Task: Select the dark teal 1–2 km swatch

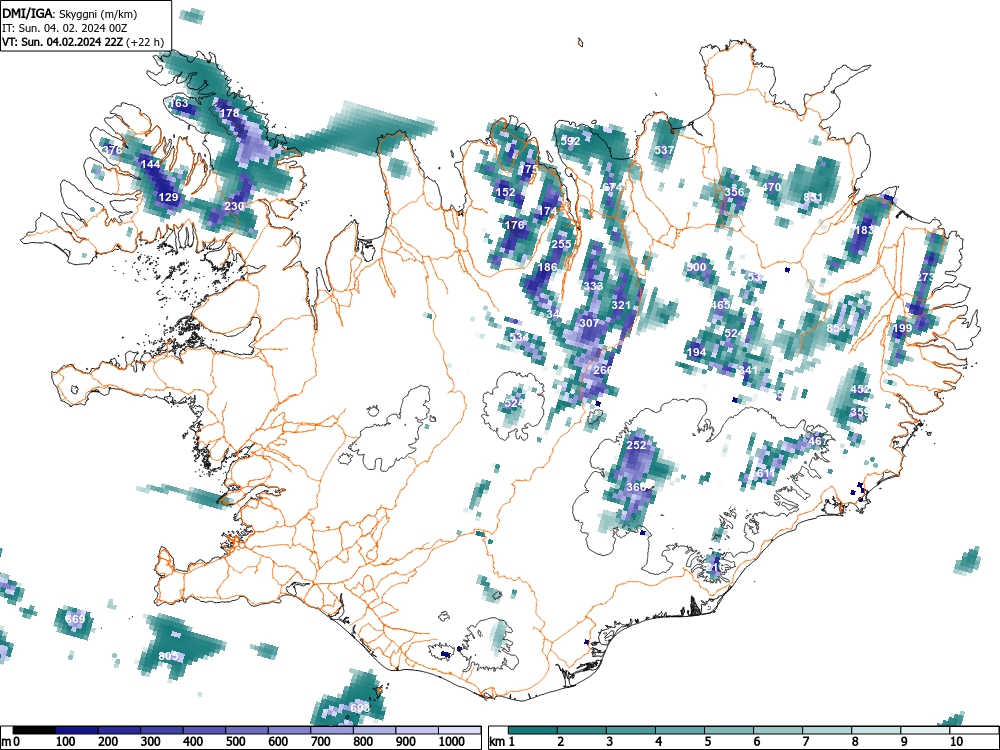Action: (533, 730)
